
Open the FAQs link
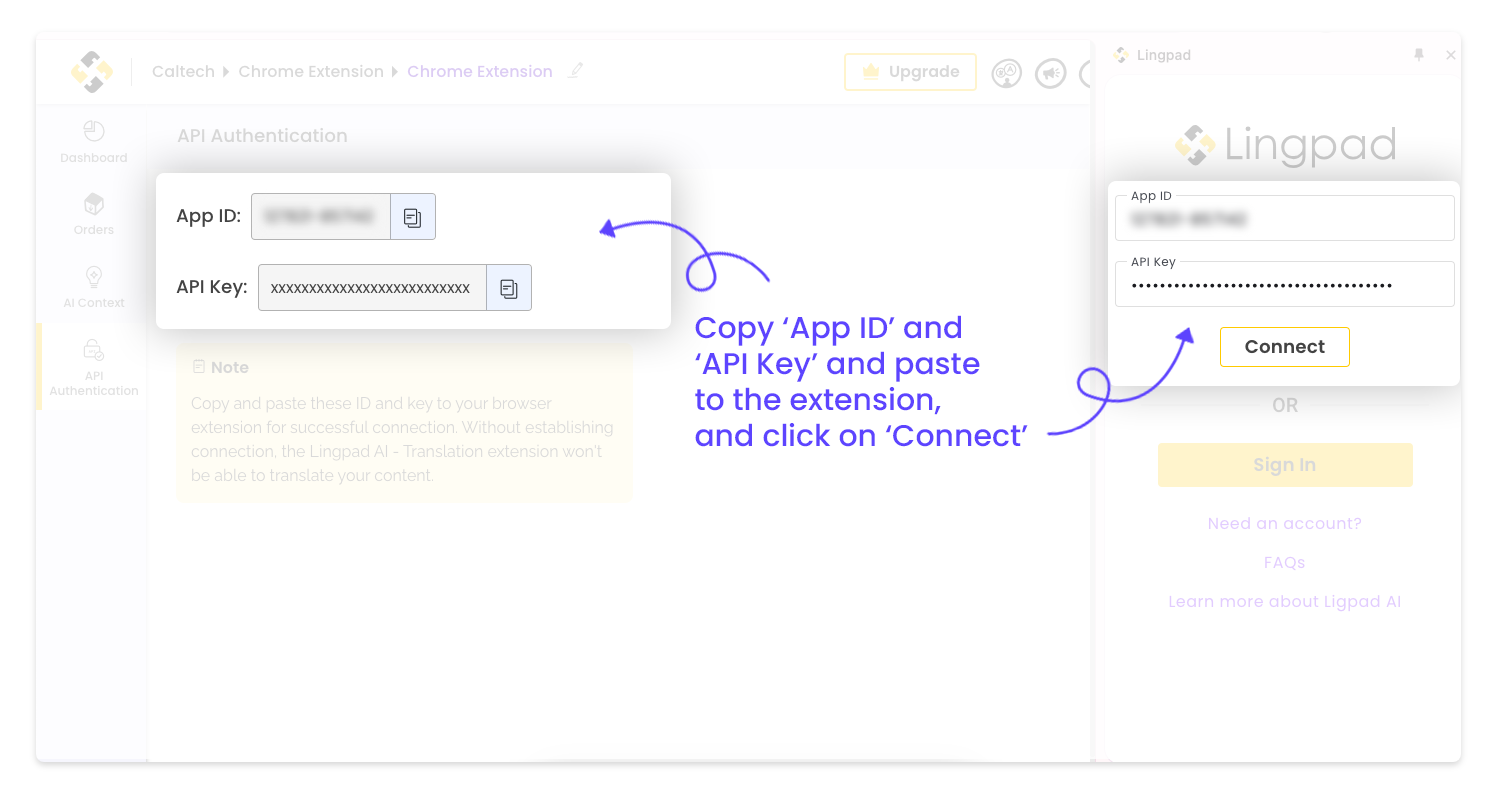[x=1284, y=563]
